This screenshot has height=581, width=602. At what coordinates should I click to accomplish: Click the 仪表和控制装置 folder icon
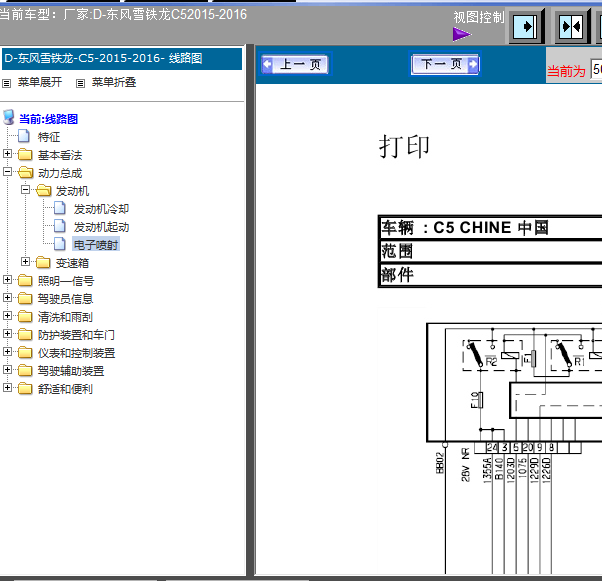25,353
